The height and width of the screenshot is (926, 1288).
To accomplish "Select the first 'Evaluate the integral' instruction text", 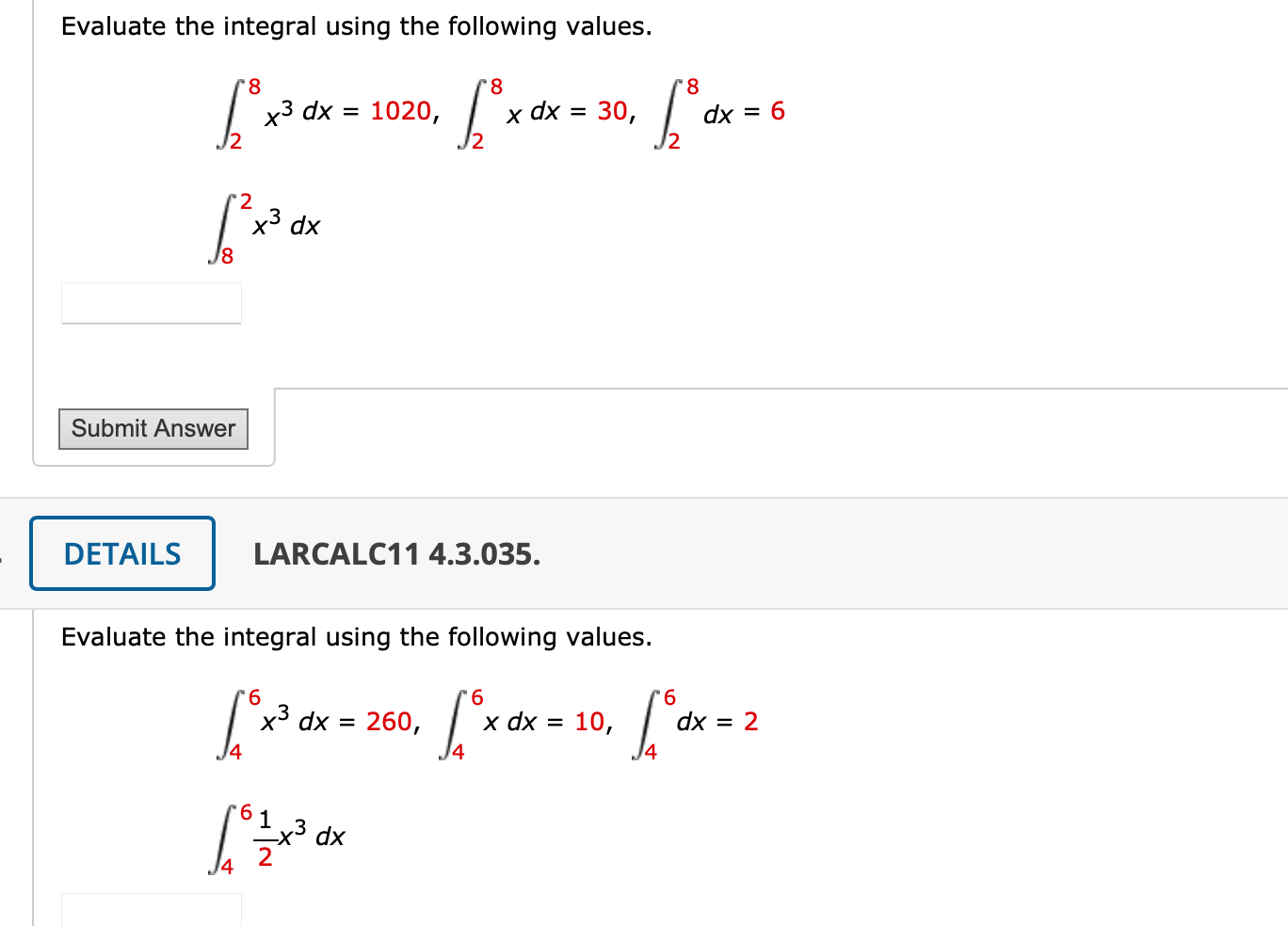I will pos(356,25).
